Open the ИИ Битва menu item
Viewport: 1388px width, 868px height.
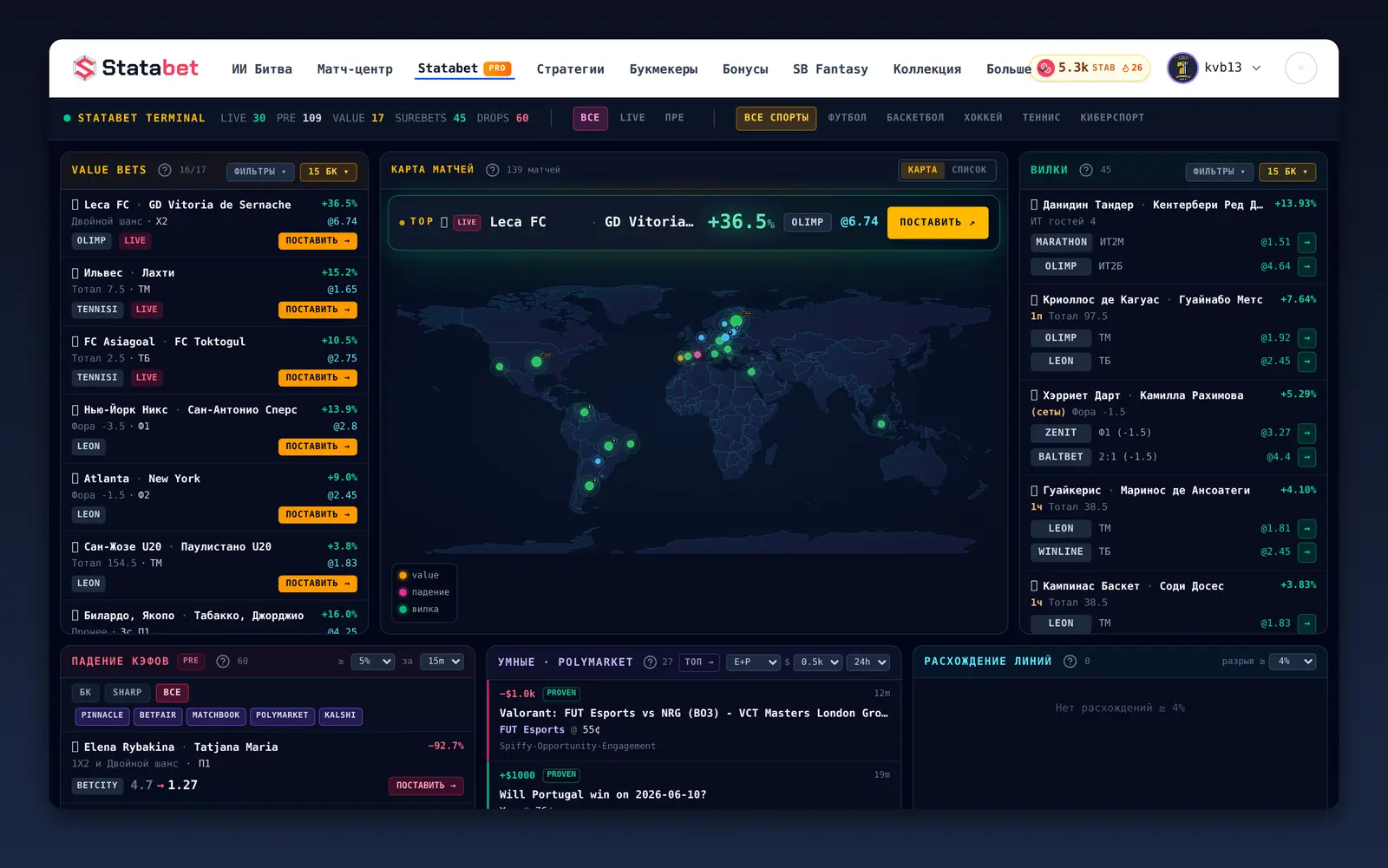click(x=262, y=69)
